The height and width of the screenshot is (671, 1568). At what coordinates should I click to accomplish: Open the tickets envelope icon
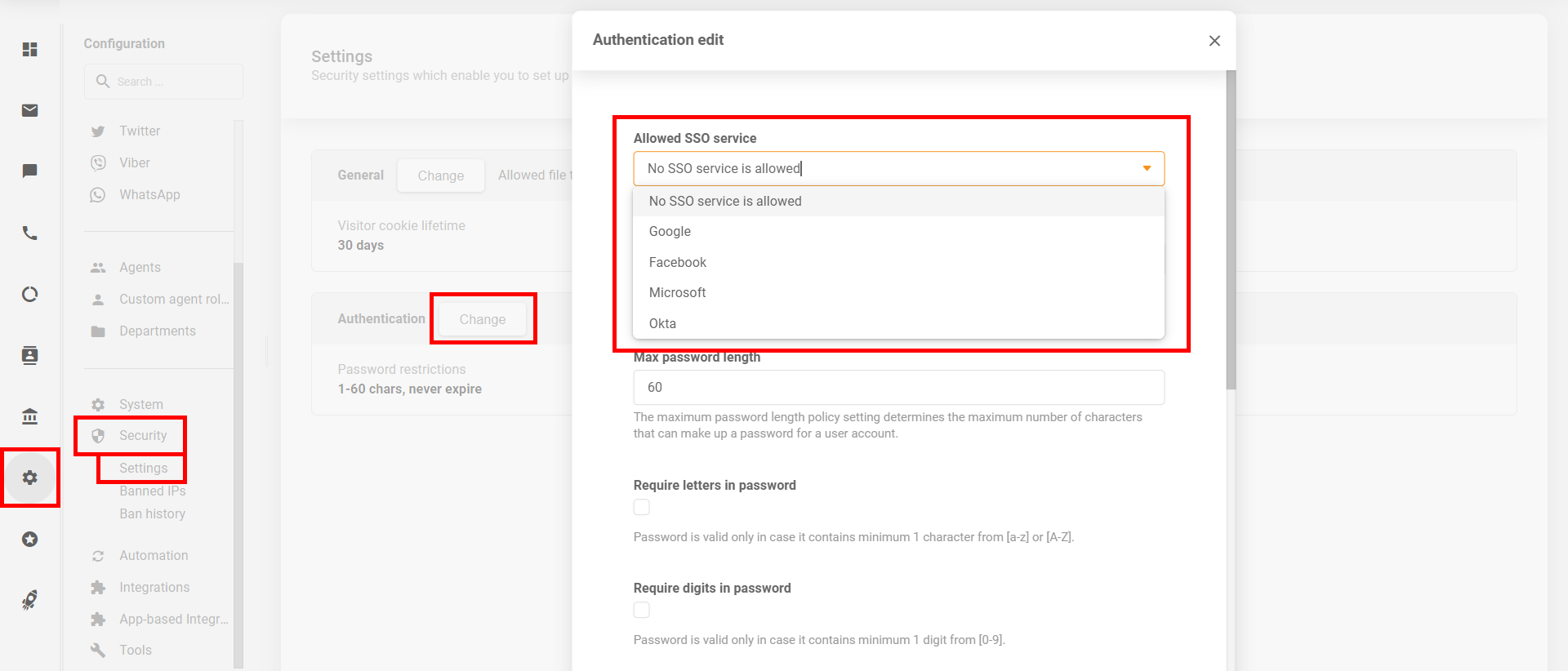point(30,110)
